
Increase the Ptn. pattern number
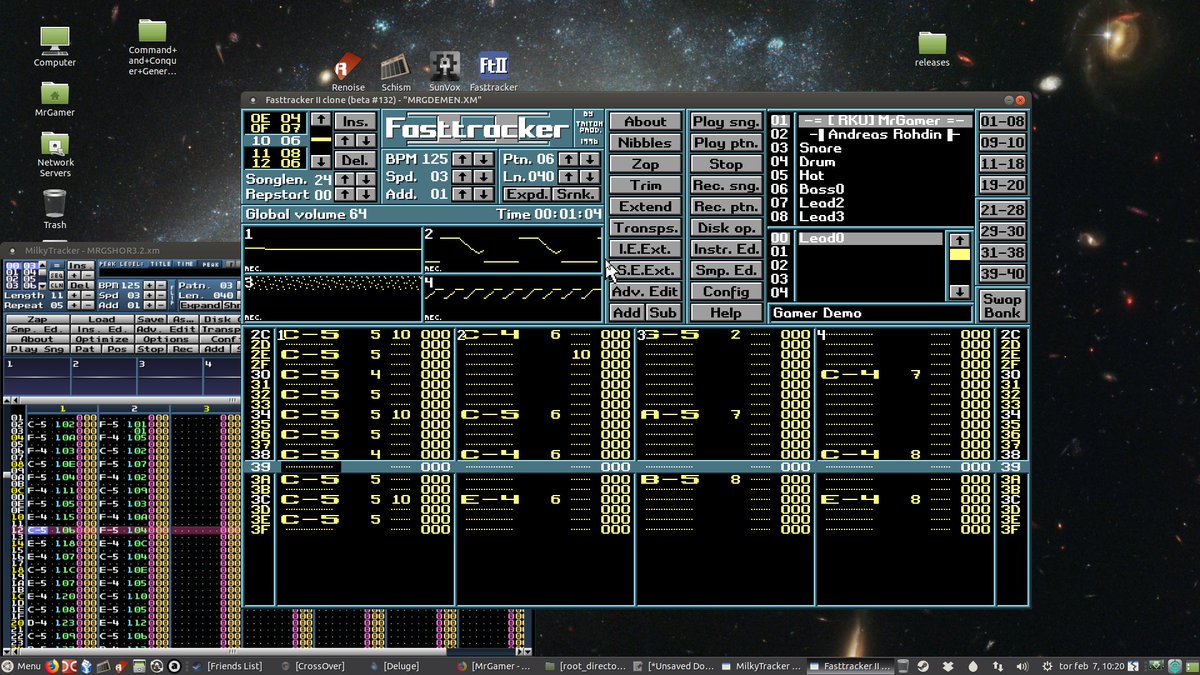point(569,159)
